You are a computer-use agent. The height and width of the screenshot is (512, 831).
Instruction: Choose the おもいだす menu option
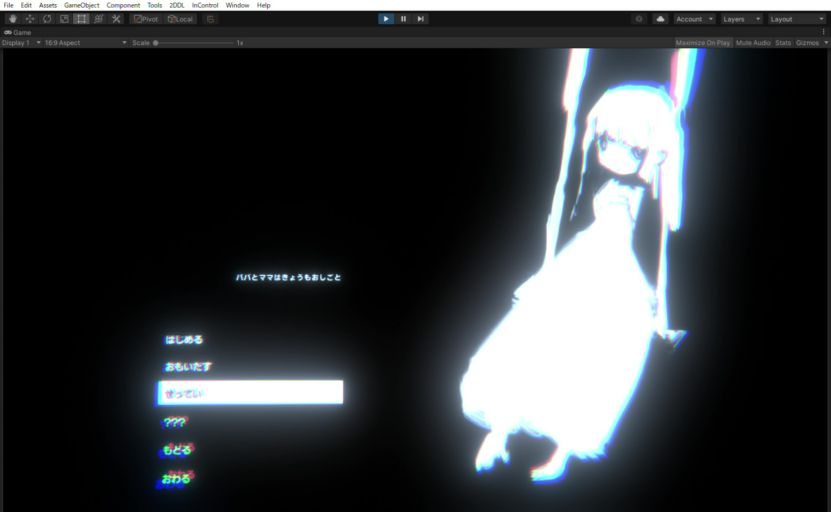pyautogui.click(x=188, y=367)
